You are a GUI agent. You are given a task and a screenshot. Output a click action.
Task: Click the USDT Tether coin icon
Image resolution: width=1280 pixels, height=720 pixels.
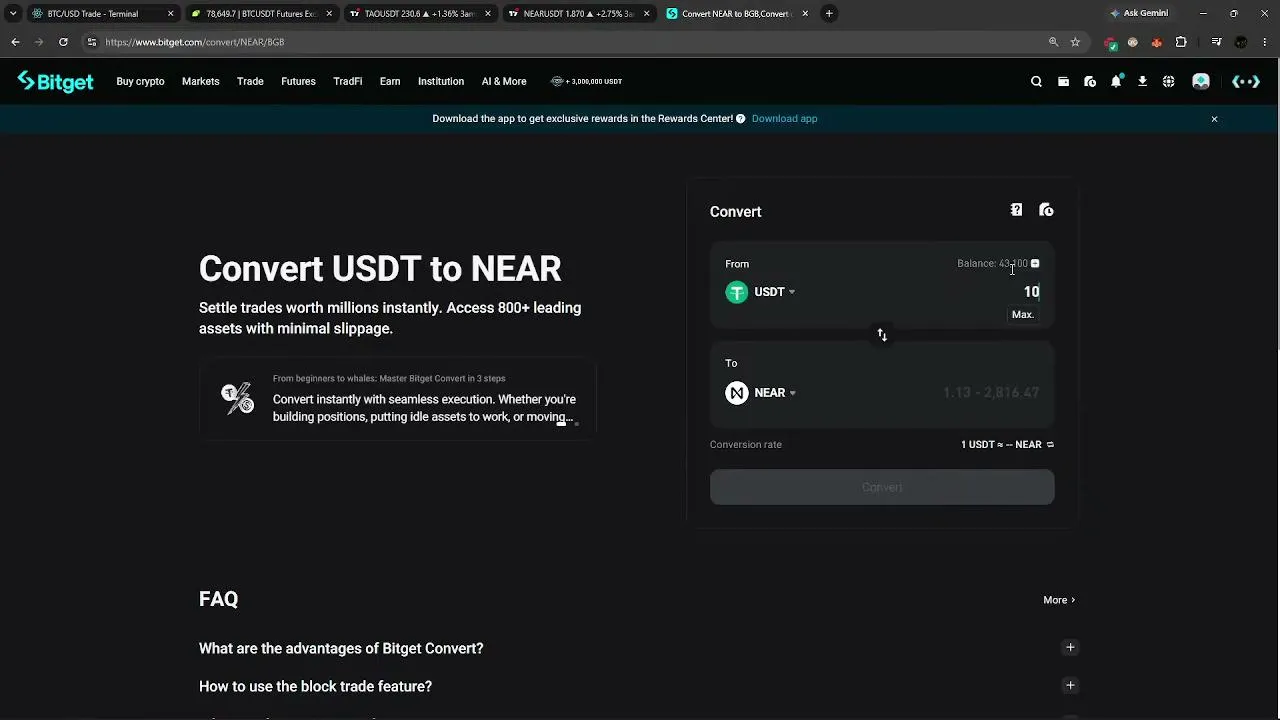point(737,292)
